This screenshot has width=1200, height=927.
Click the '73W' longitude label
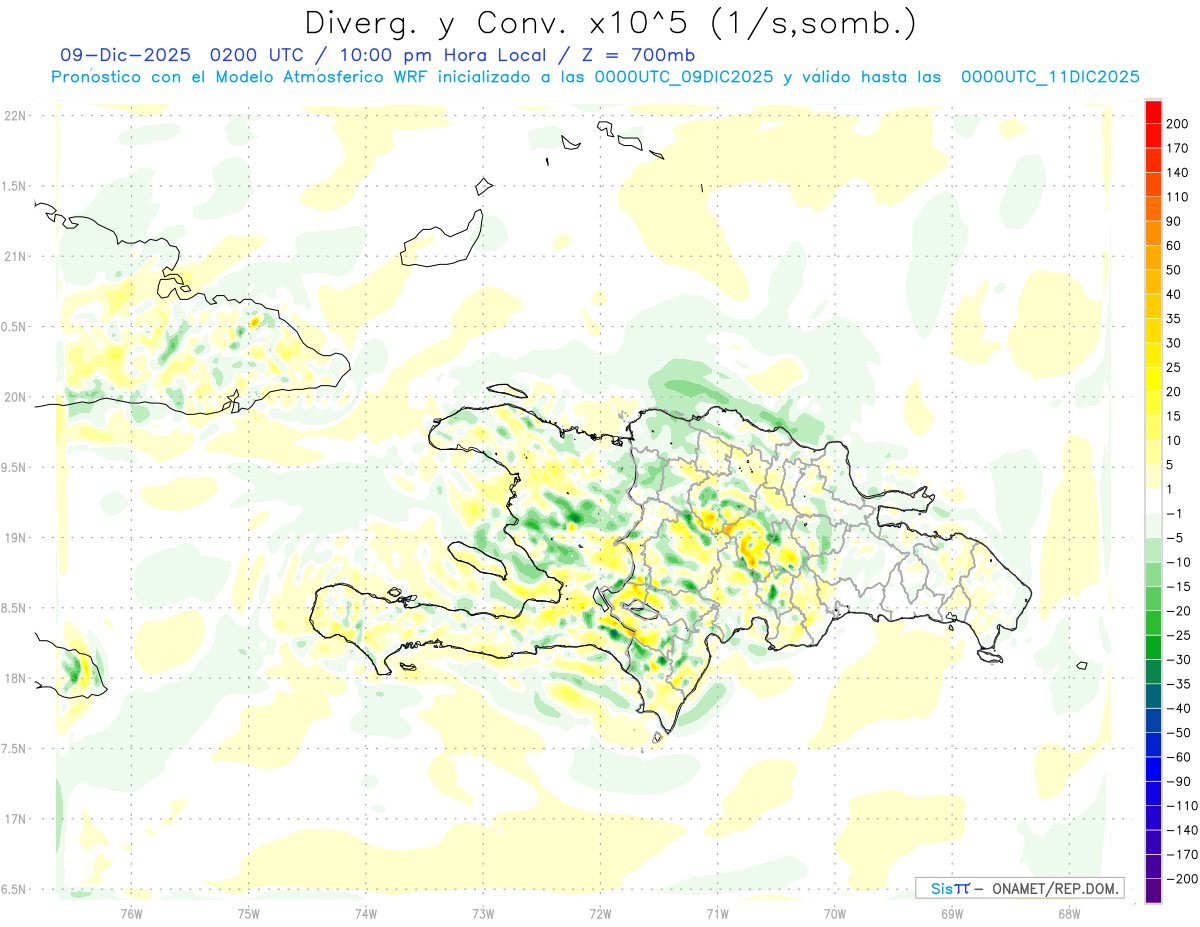click(x=483, y=913)
